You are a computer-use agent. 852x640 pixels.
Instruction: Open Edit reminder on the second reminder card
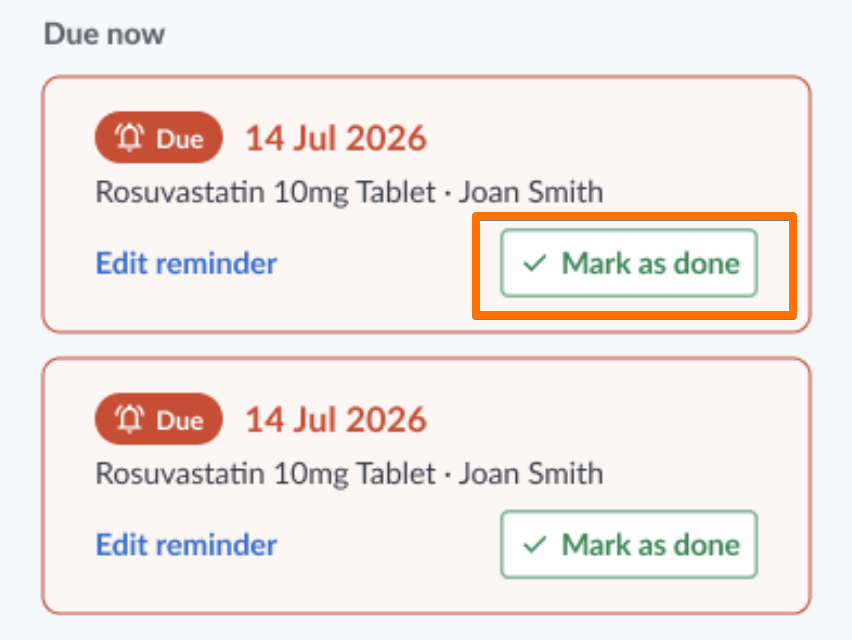[x=186, y=545]
